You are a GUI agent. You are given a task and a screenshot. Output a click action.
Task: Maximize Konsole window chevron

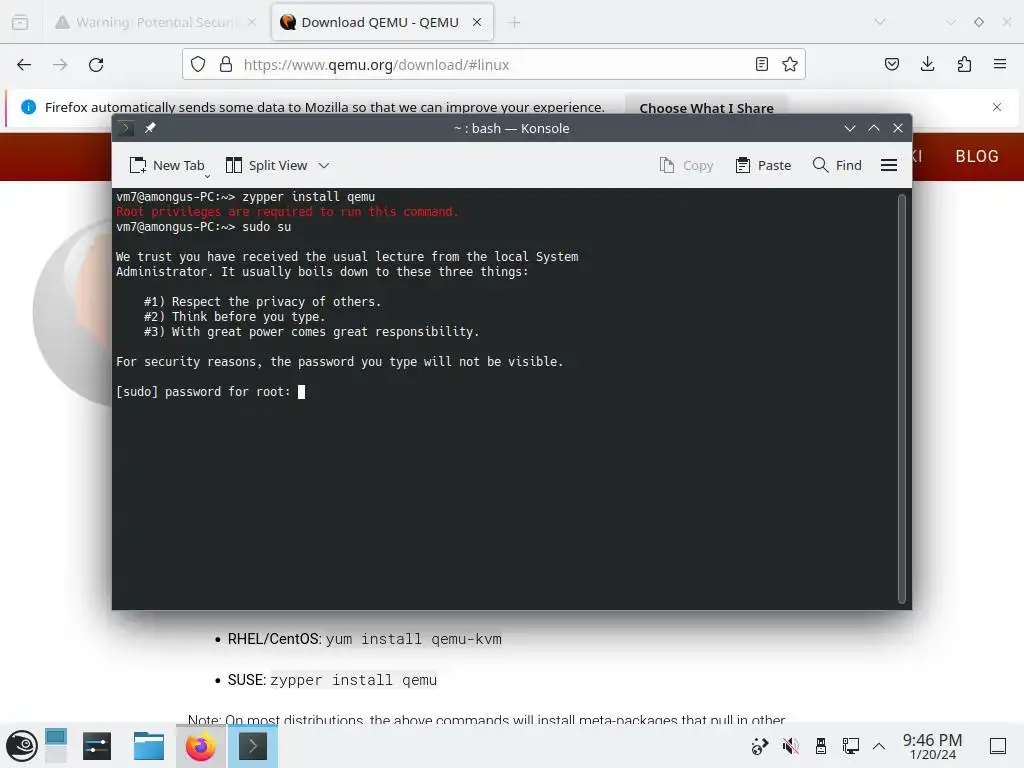point(874,128)
